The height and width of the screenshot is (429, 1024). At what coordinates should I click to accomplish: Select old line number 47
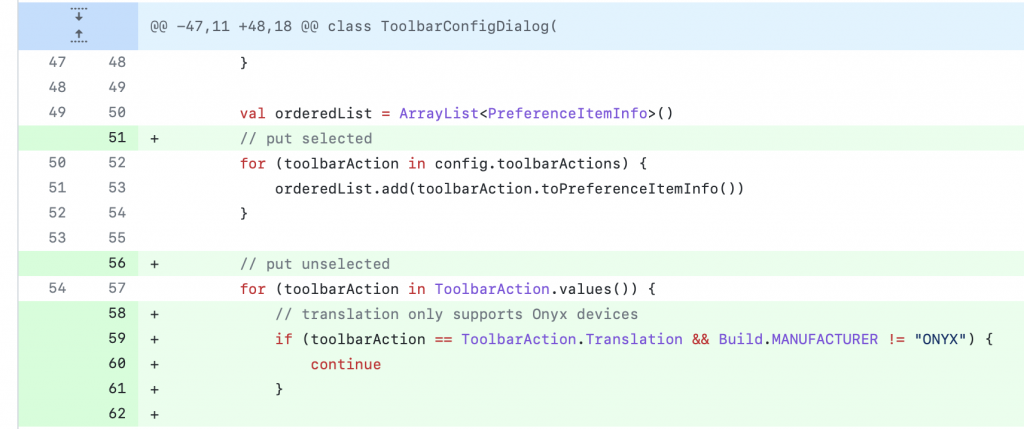tap(57, 63)
